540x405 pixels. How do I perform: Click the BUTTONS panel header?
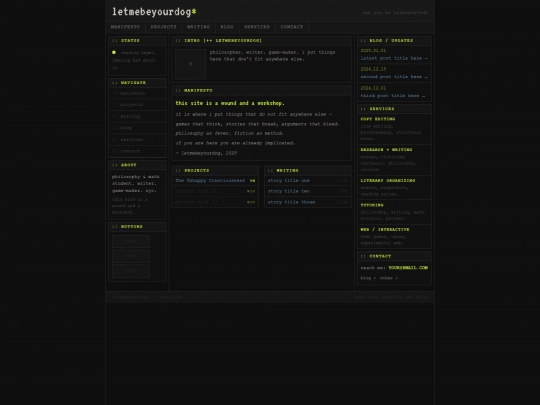point(137,227)
